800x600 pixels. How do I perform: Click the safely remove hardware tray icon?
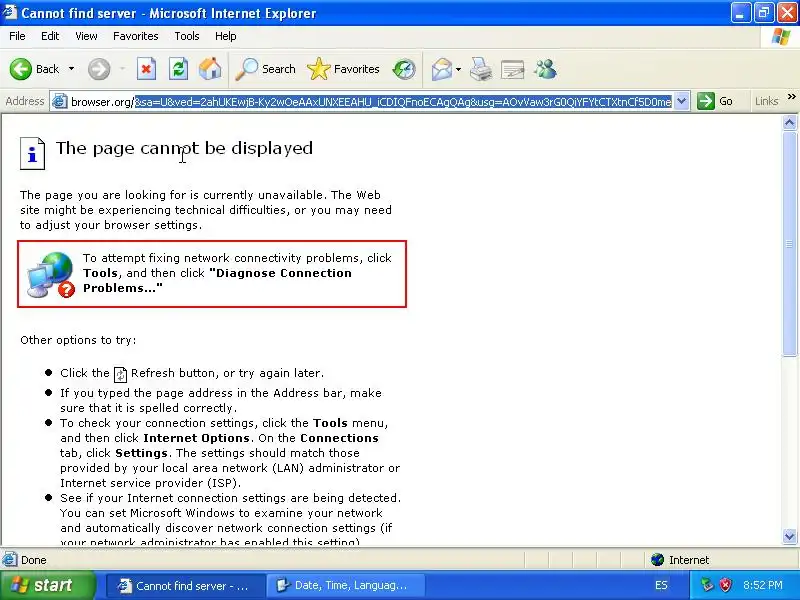tap(707, 585)
